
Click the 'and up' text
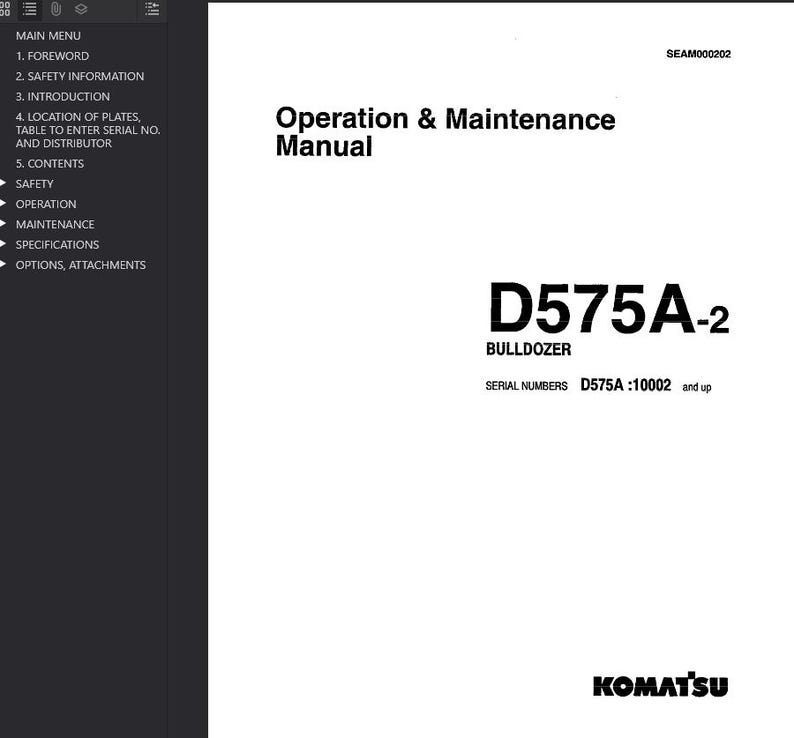point(697,387)
